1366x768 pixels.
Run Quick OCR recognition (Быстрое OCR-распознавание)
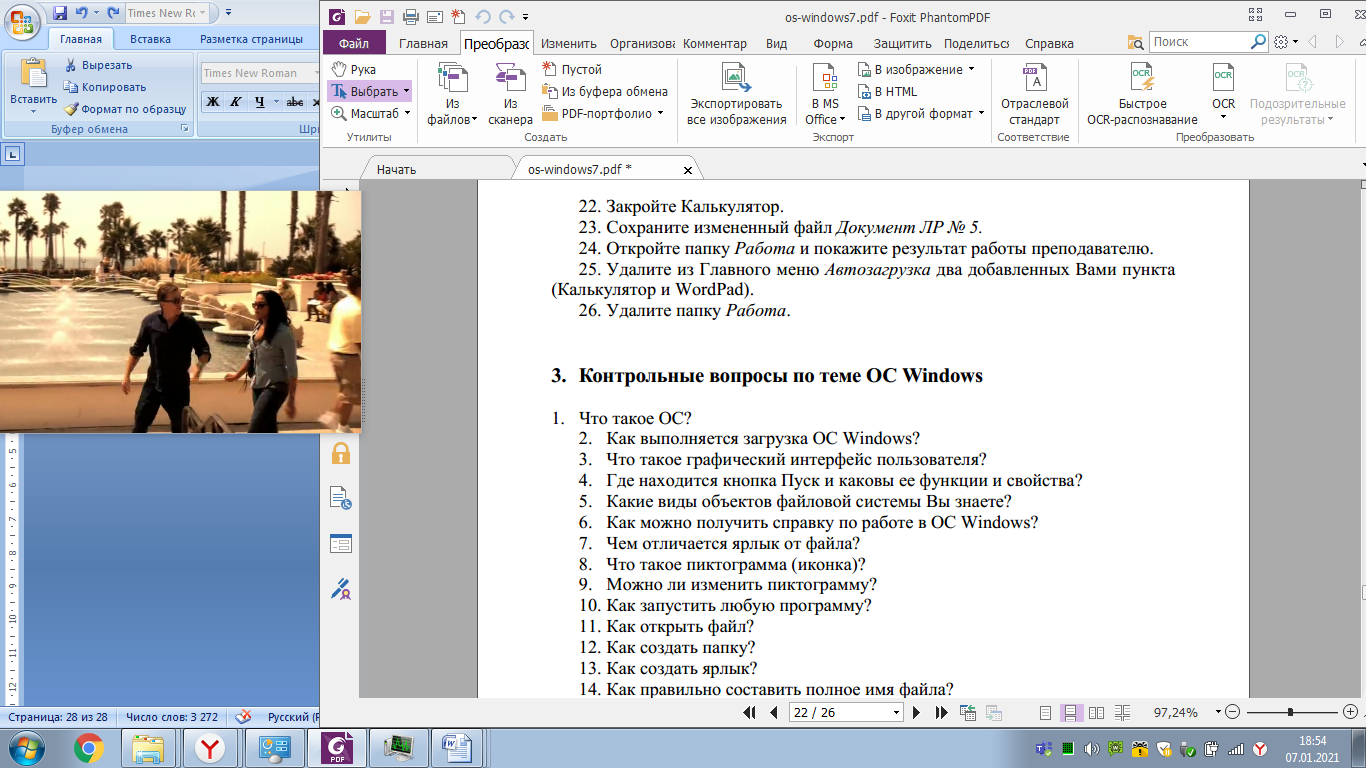point(1142,94)
